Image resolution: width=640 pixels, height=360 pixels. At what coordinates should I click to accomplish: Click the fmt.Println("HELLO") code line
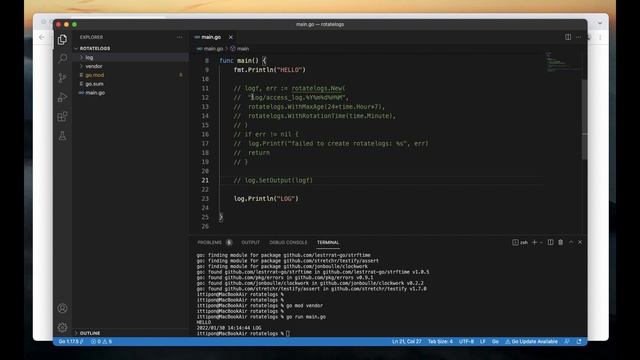pyautogui.click(x=269, y=70)
